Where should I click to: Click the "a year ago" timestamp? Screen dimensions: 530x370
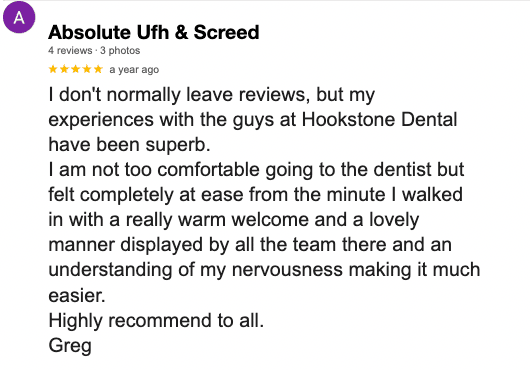[134, 70]
